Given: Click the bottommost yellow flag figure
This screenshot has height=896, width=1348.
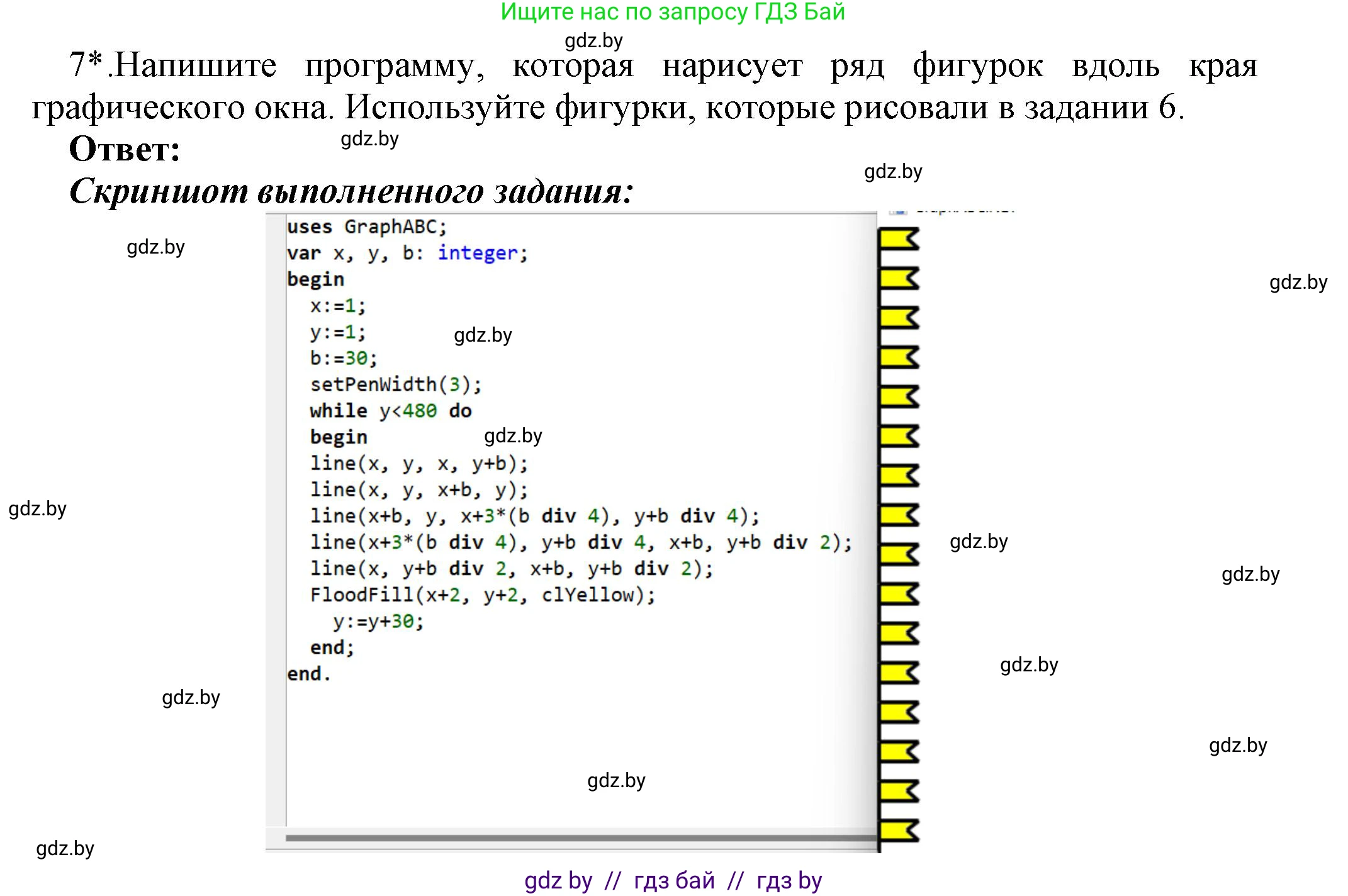Looking at the screenshot, I should [x=897, y=831].
